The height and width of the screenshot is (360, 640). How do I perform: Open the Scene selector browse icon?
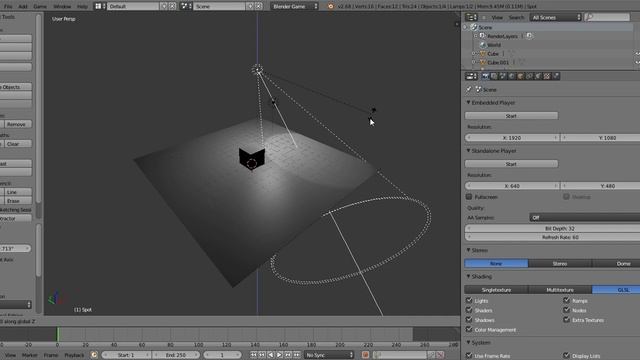[x=186, y=6]
